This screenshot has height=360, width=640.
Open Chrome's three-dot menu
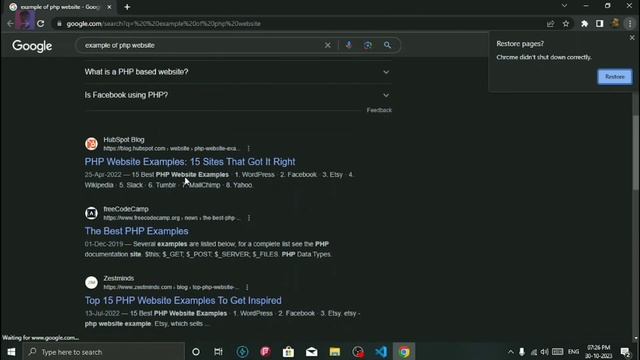coord(630,24)
